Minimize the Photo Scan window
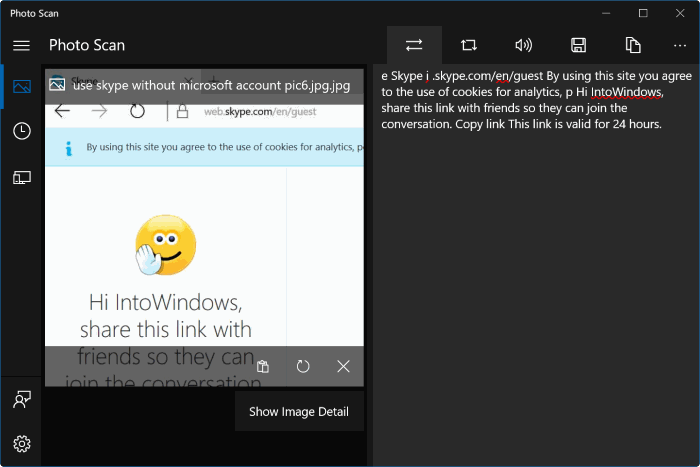This screenshot has height=467, width=700. [x=606, y=13]
